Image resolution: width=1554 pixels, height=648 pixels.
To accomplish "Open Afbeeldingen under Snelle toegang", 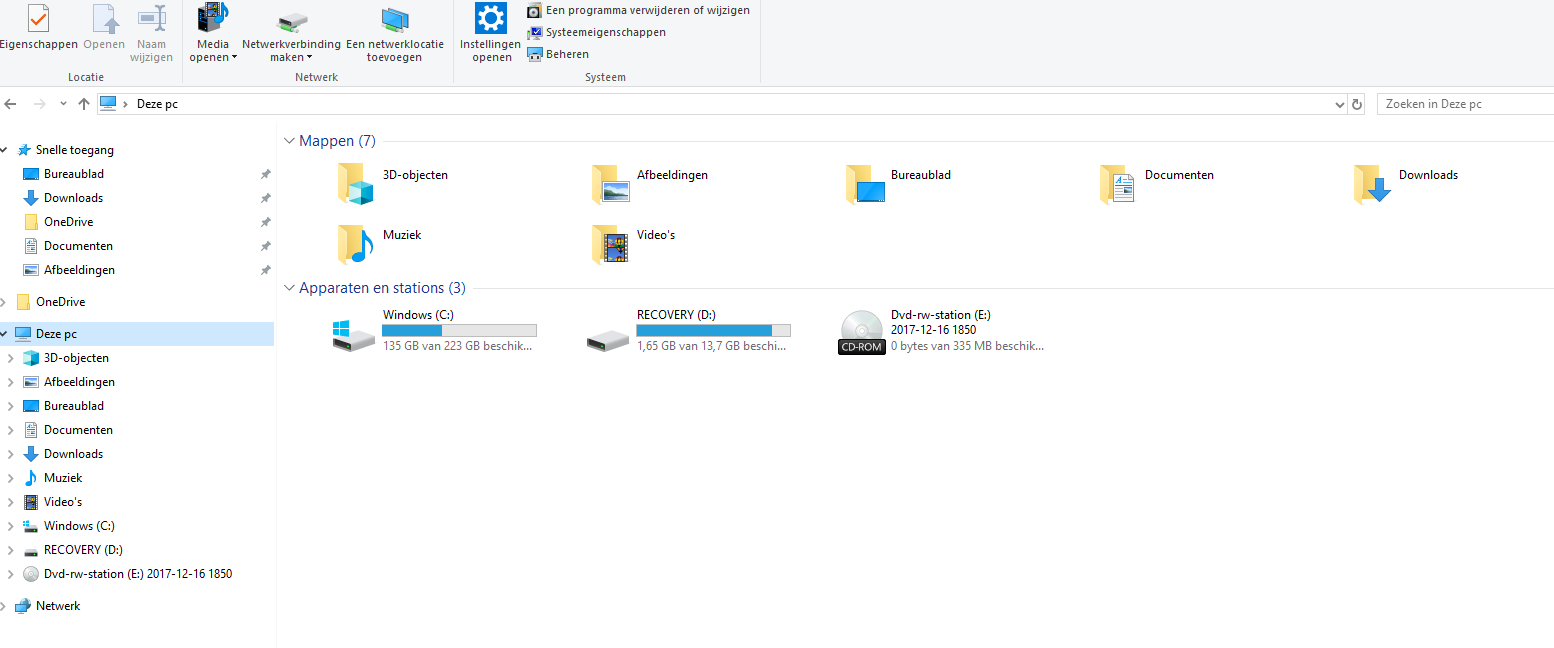I will point(79,270).
